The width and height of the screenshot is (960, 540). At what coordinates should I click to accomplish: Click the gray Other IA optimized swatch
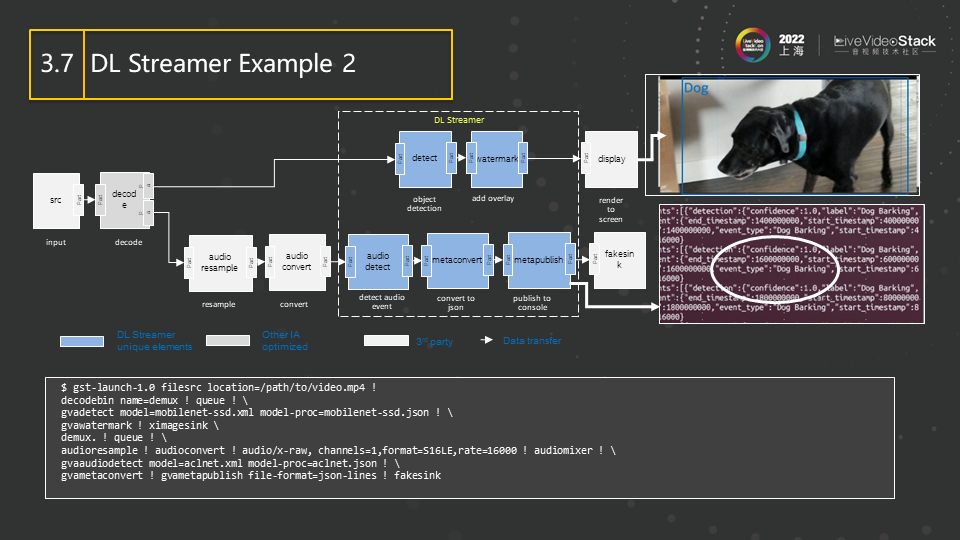click(228, 341)
